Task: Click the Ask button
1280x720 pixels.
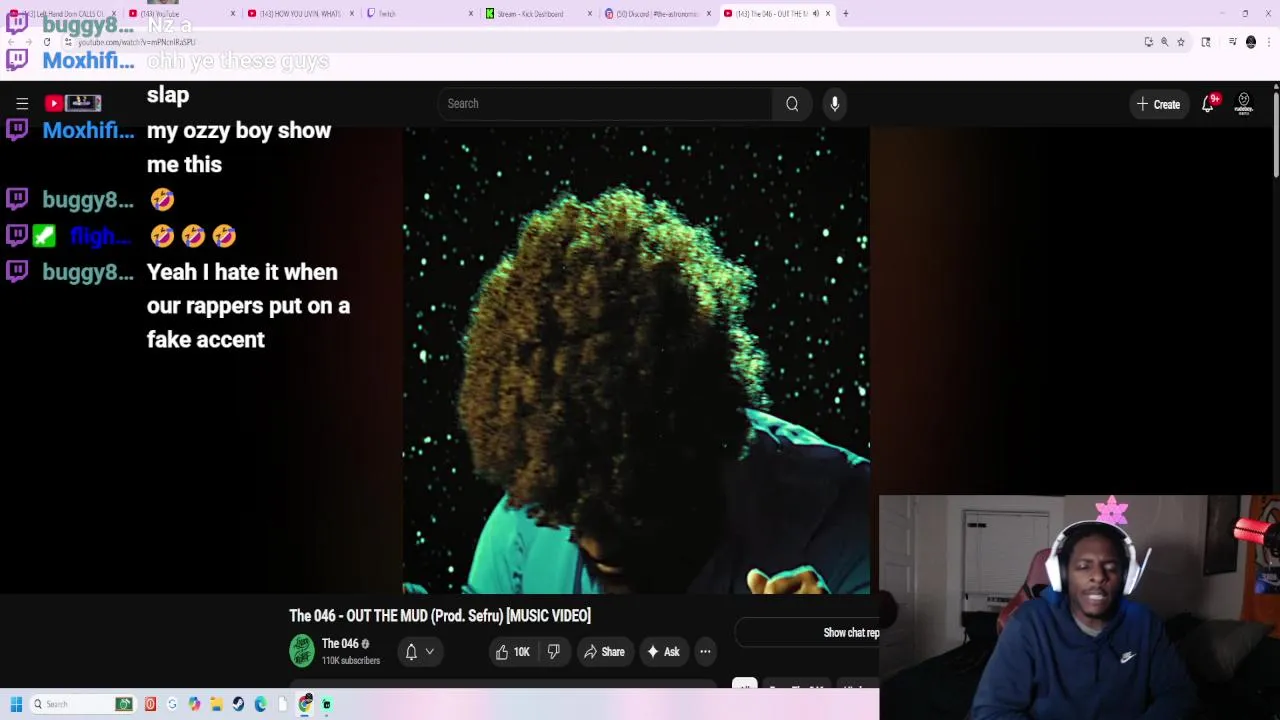Action: point(664,652)
